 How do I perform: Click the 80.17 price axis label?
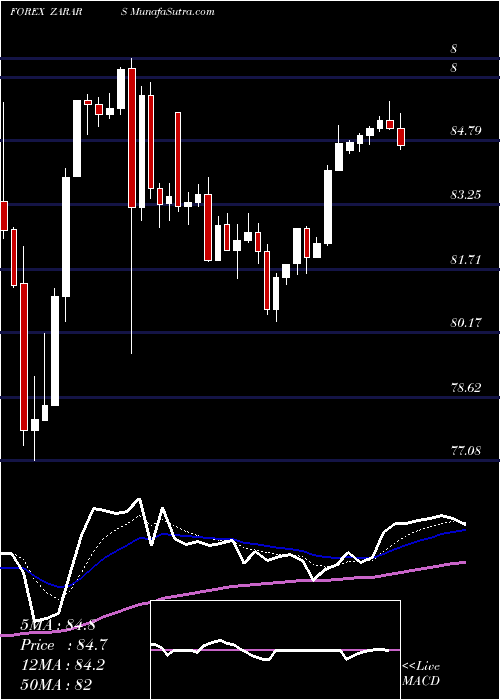click(x=466, y=323)
